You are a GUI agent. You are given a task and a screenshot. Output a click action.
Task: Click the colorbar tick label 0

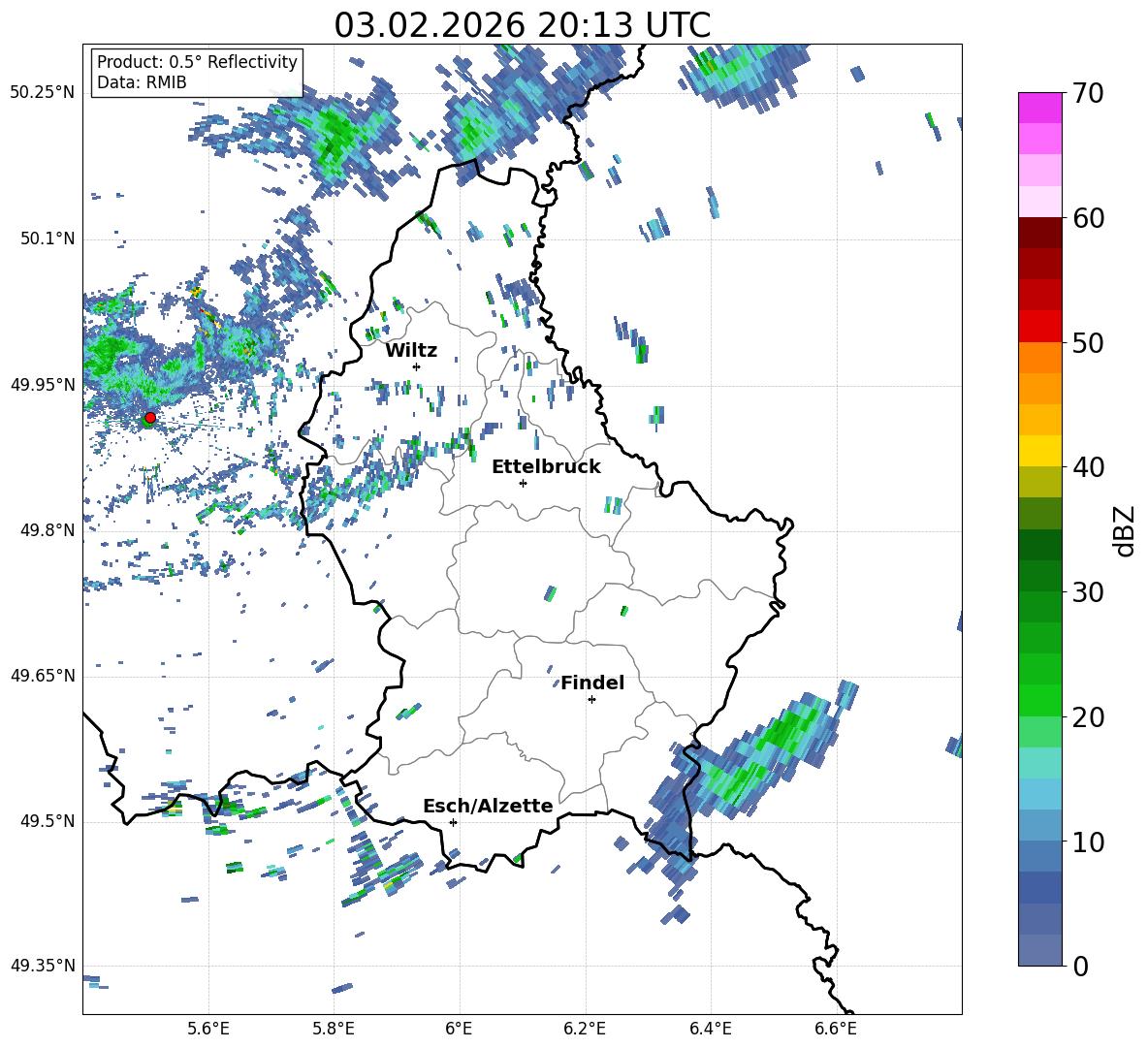[x=1080, y=966]
